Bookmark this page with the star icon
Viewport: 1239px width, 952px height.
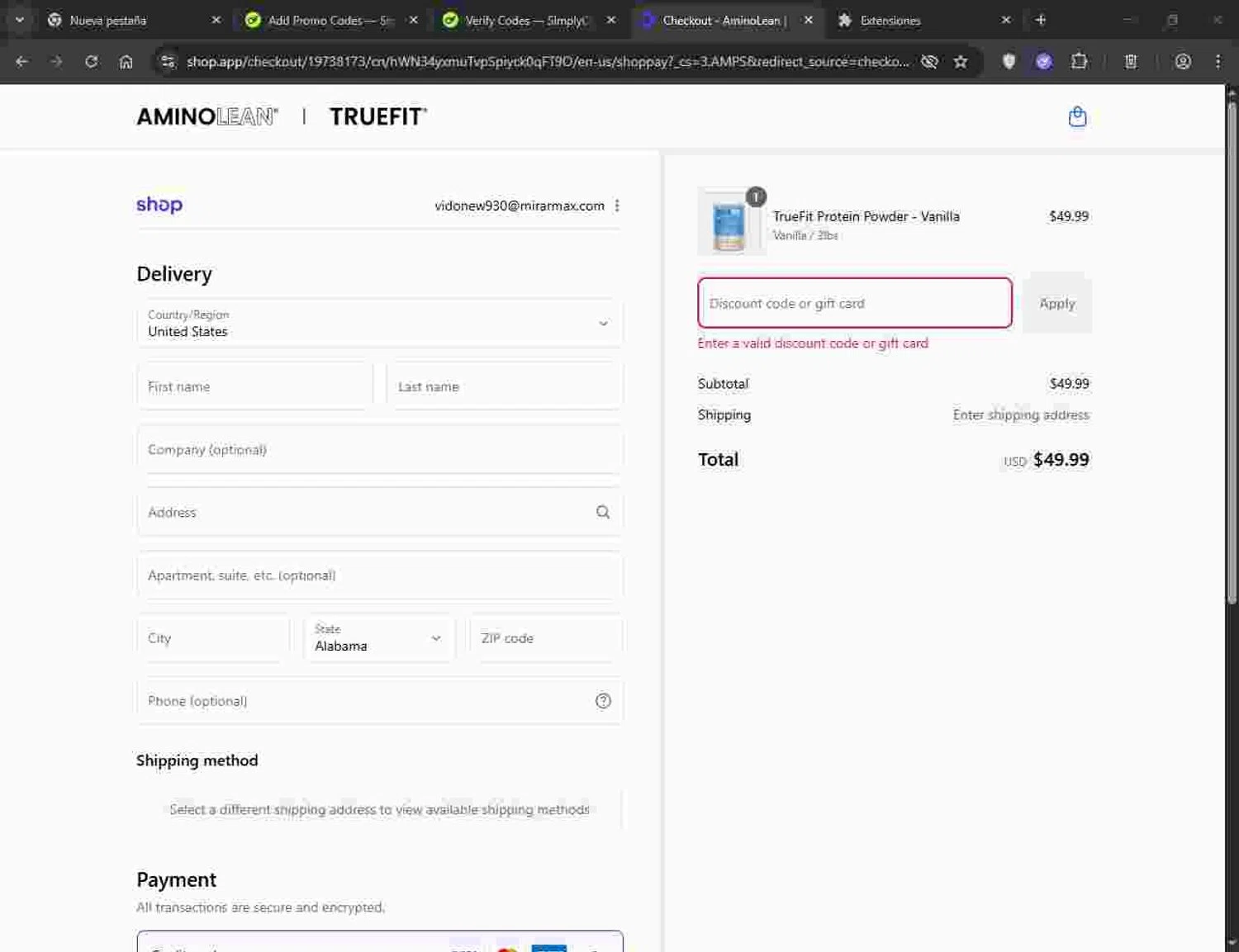click(960, 61)
